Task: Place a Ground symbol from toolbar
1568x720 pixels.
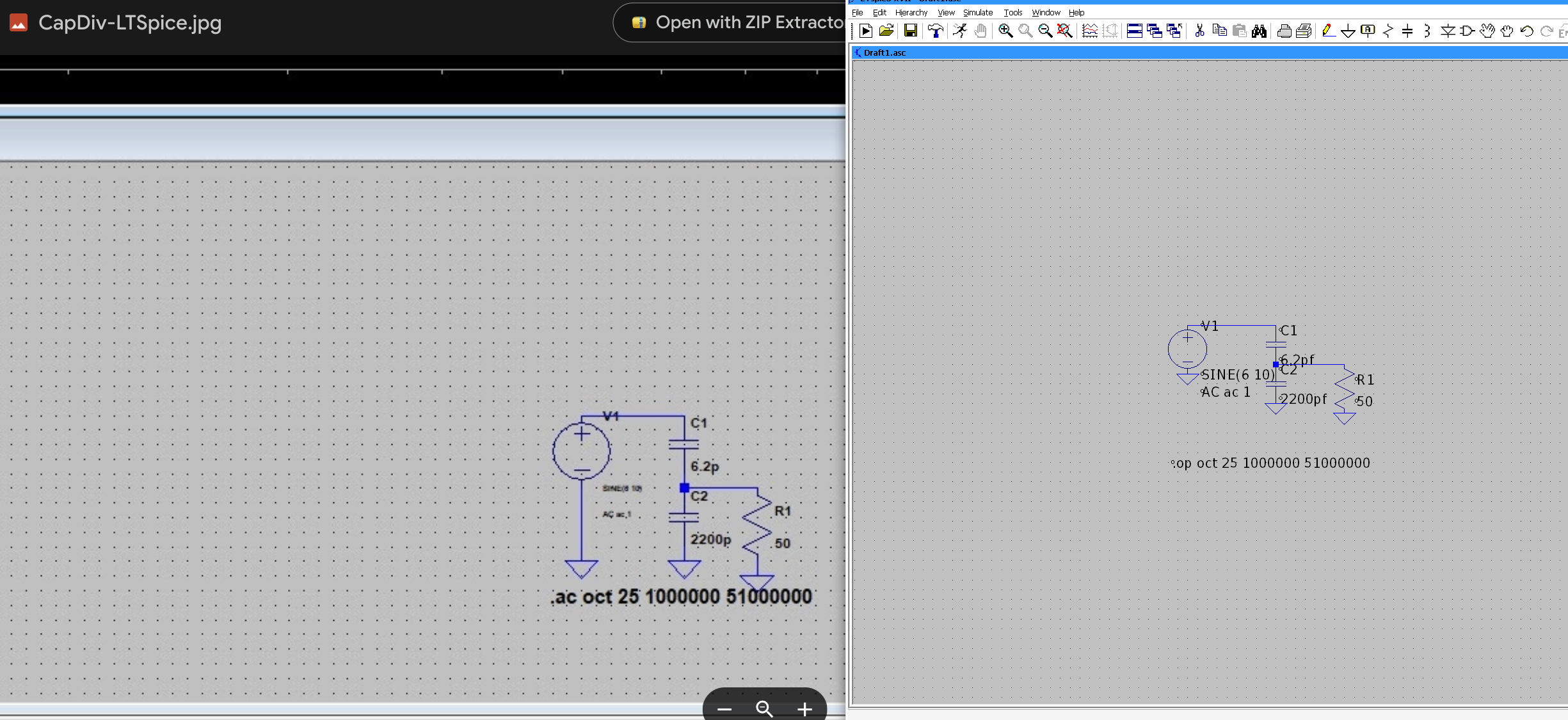Action: [x=1348, y=31]
